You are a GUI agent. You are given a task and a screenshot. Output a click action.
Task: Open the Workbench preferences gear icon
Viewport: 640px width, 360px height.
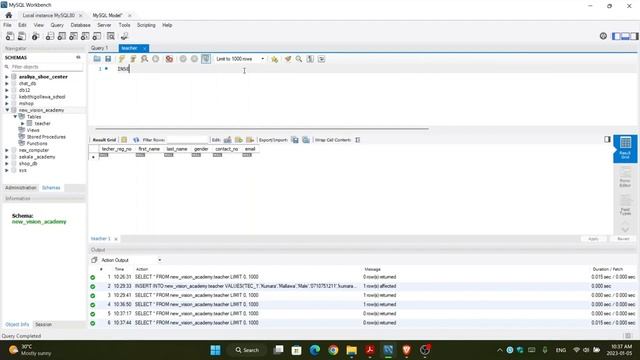pos(603,36)
